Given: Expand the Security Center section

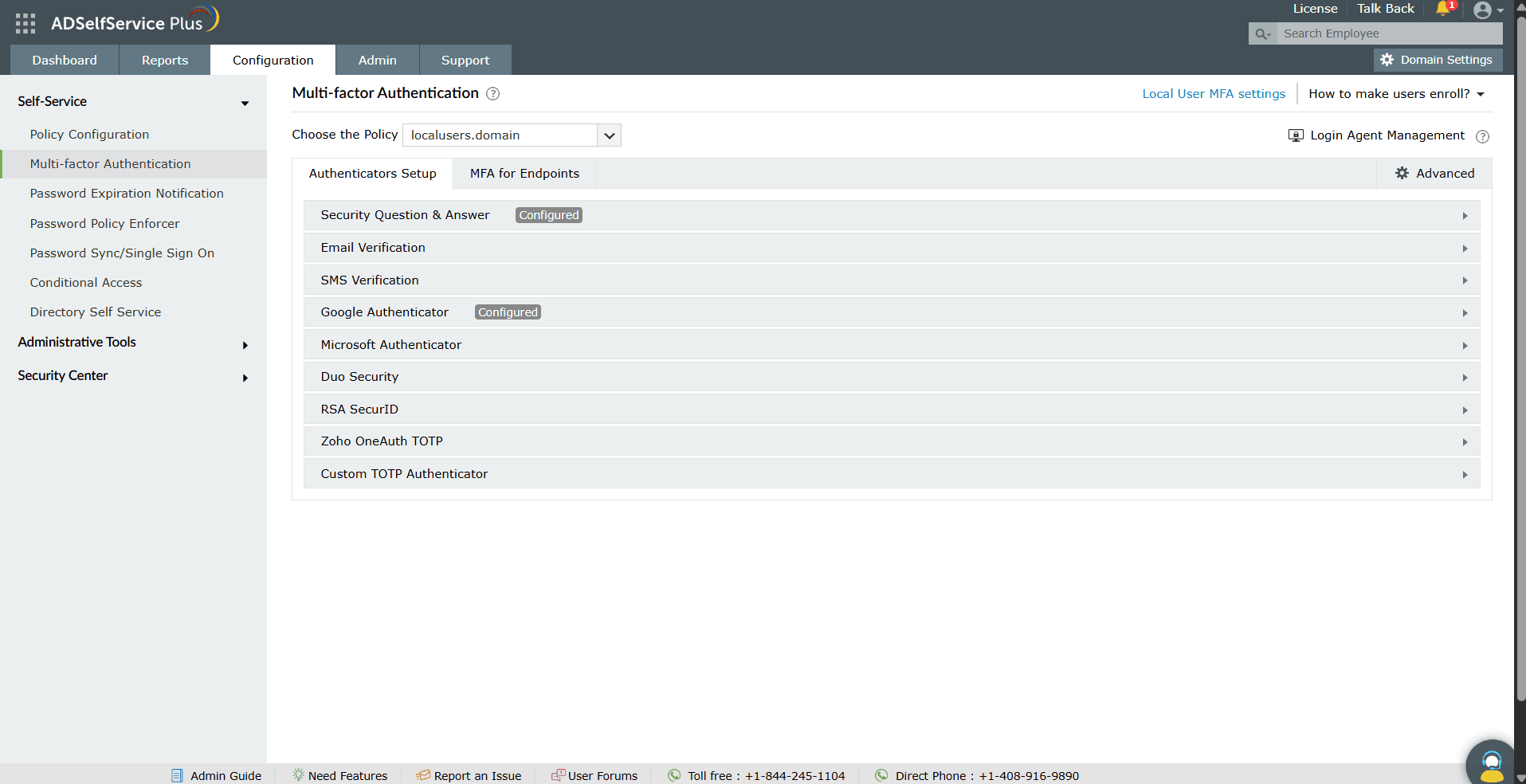Looking at the screenshot, I should [x=245, y=378].
